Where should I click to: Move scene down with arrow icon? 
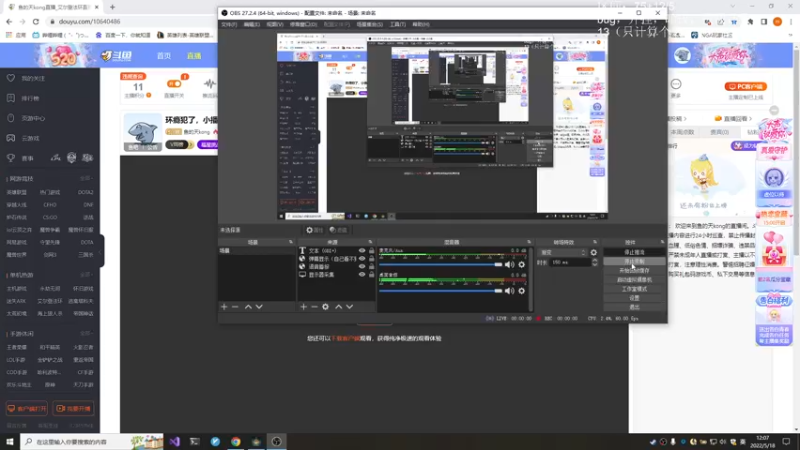[259, 307]
